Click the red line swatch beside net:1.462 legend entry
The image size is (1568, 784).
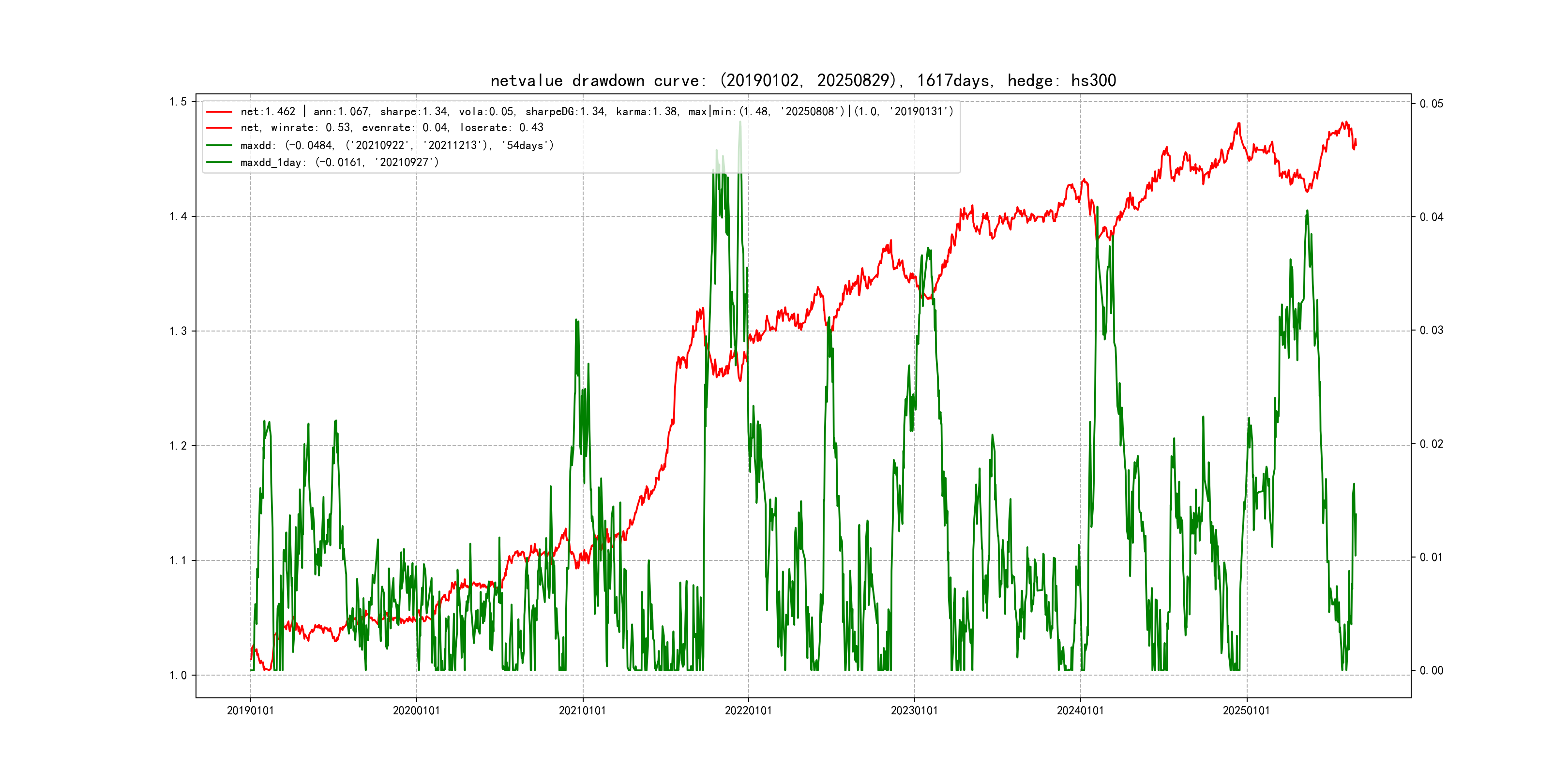tap(219, 111)
